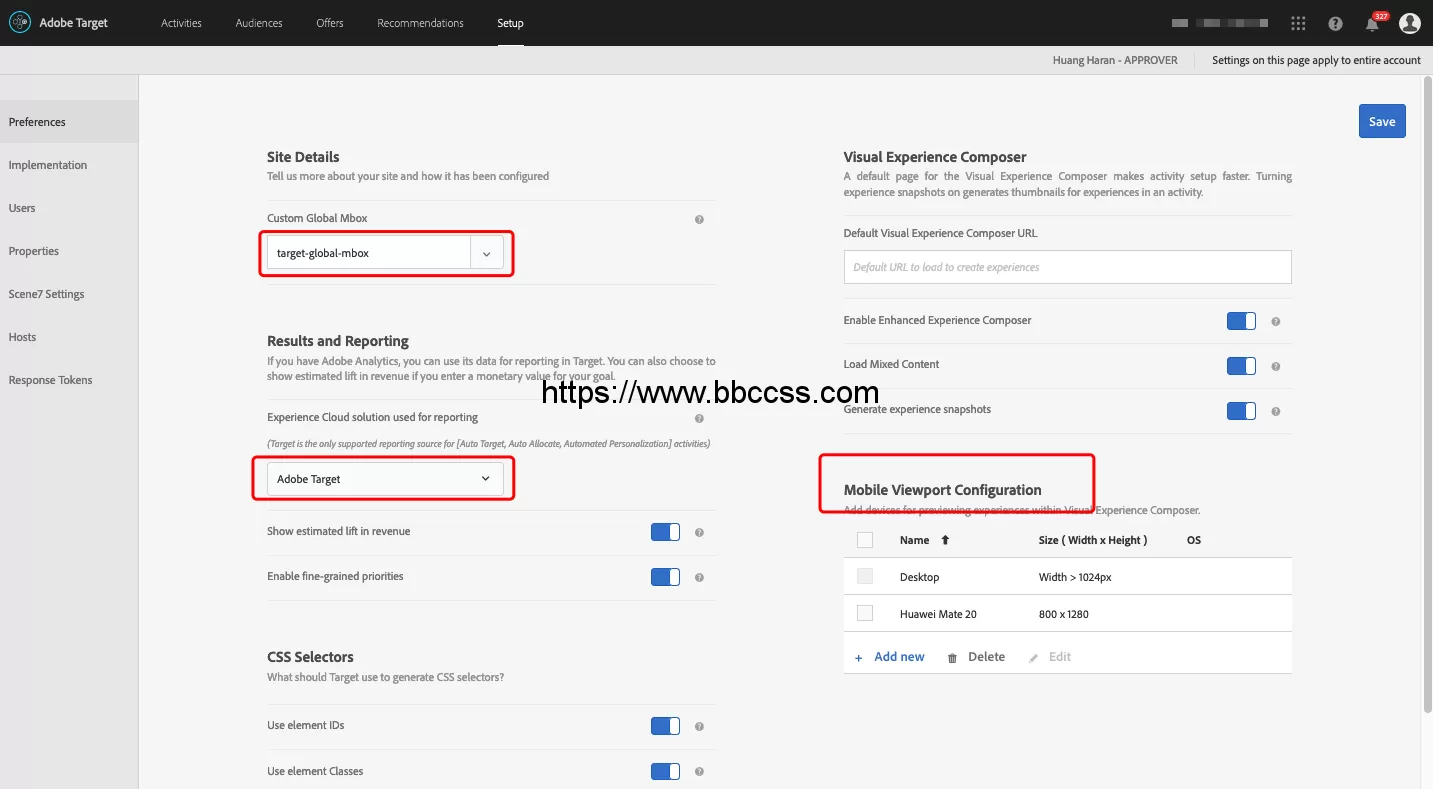The image size is (1433, 789).
Task: Click the Default Visual Experience Composer URL field
Action: (x=1068, y=267)
